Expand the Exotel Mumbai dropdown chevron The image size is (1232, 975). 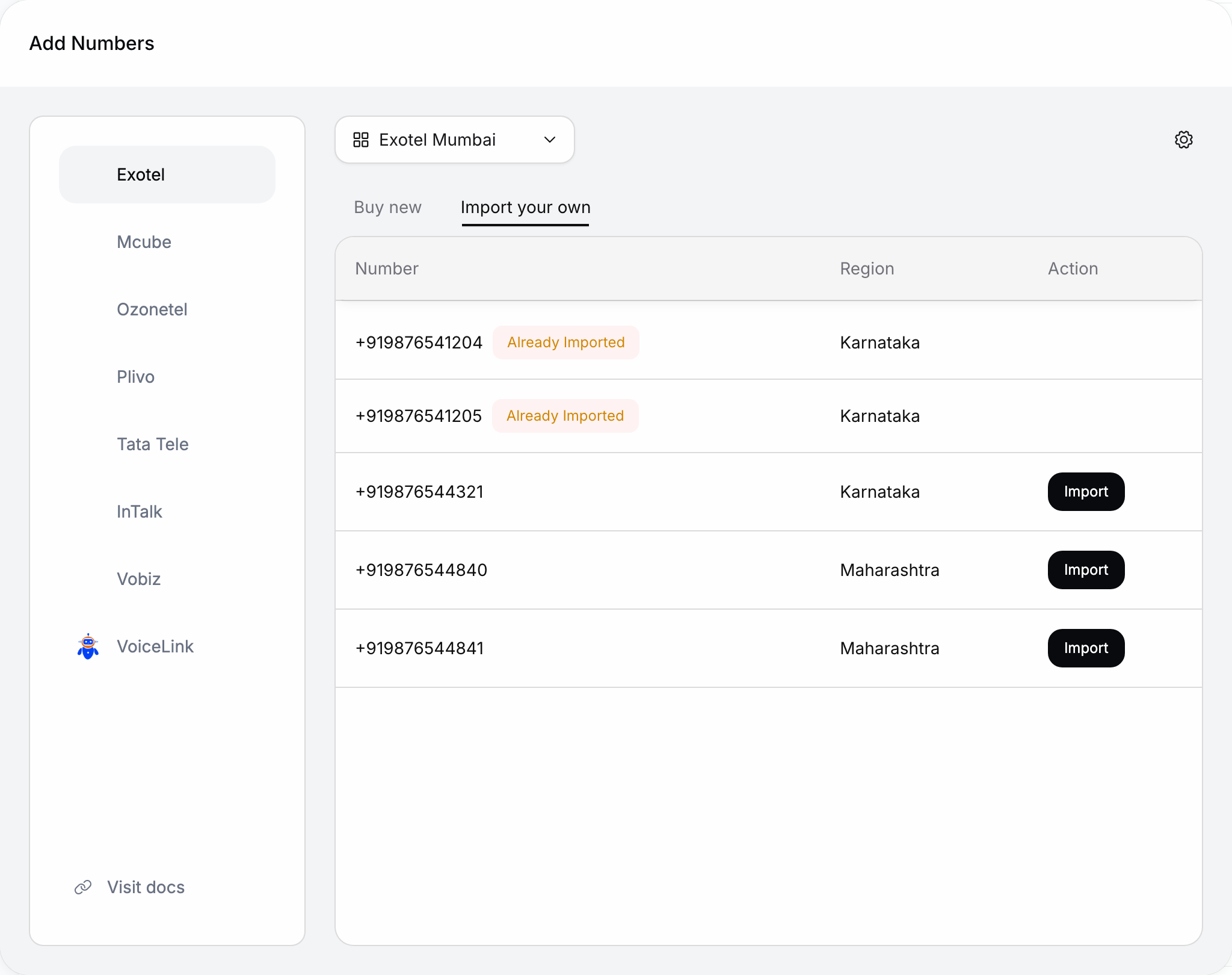coord(550,140)
